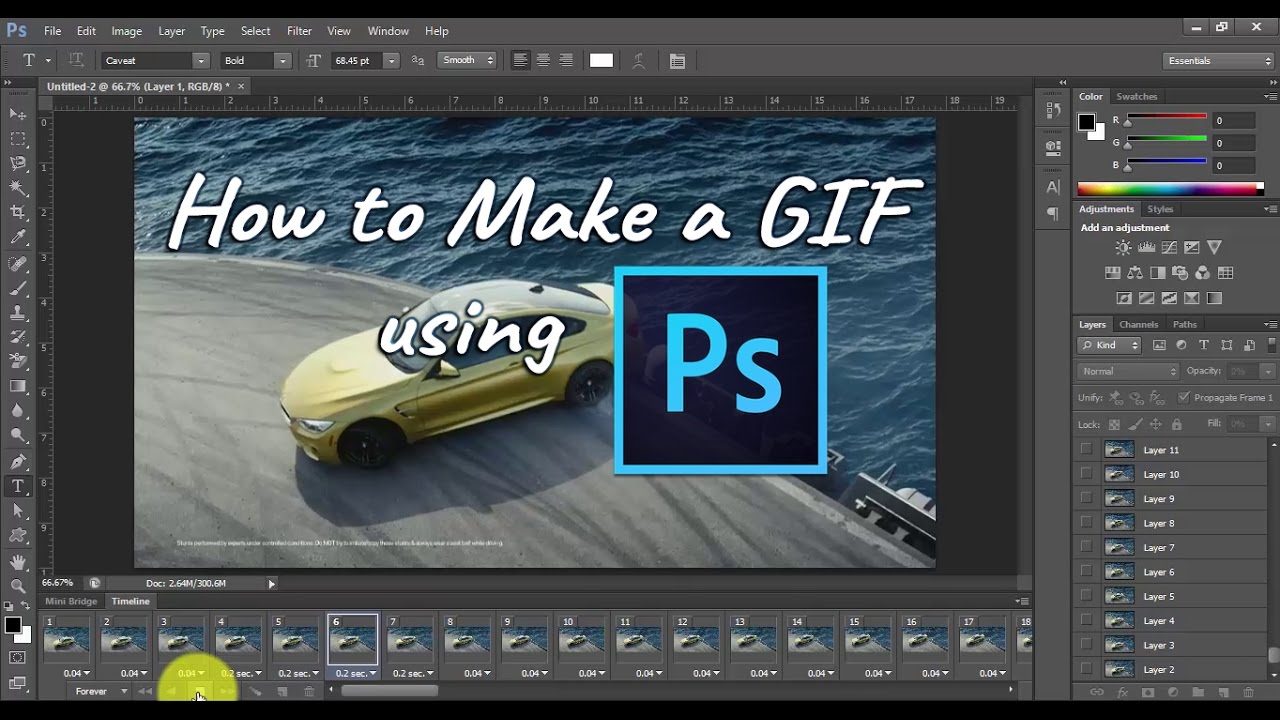Align text left
Screen dimensions: 1280x720
click(520, 60)
